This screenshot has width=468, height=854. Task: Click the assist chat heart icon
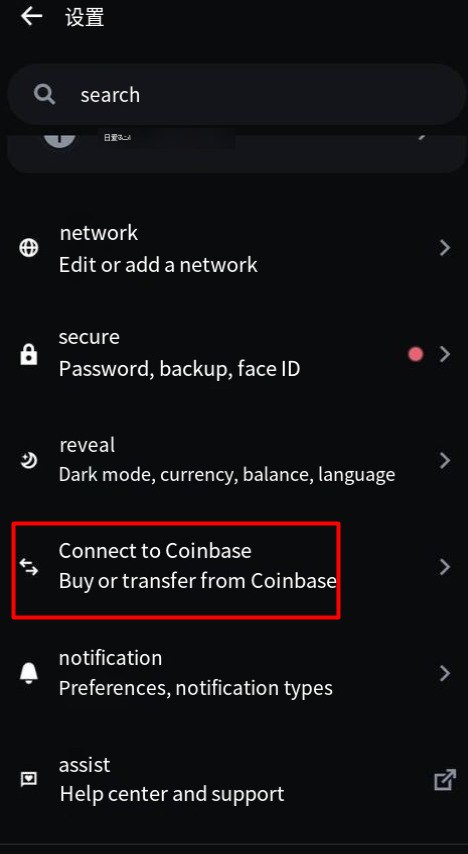(x=28, y=779)
